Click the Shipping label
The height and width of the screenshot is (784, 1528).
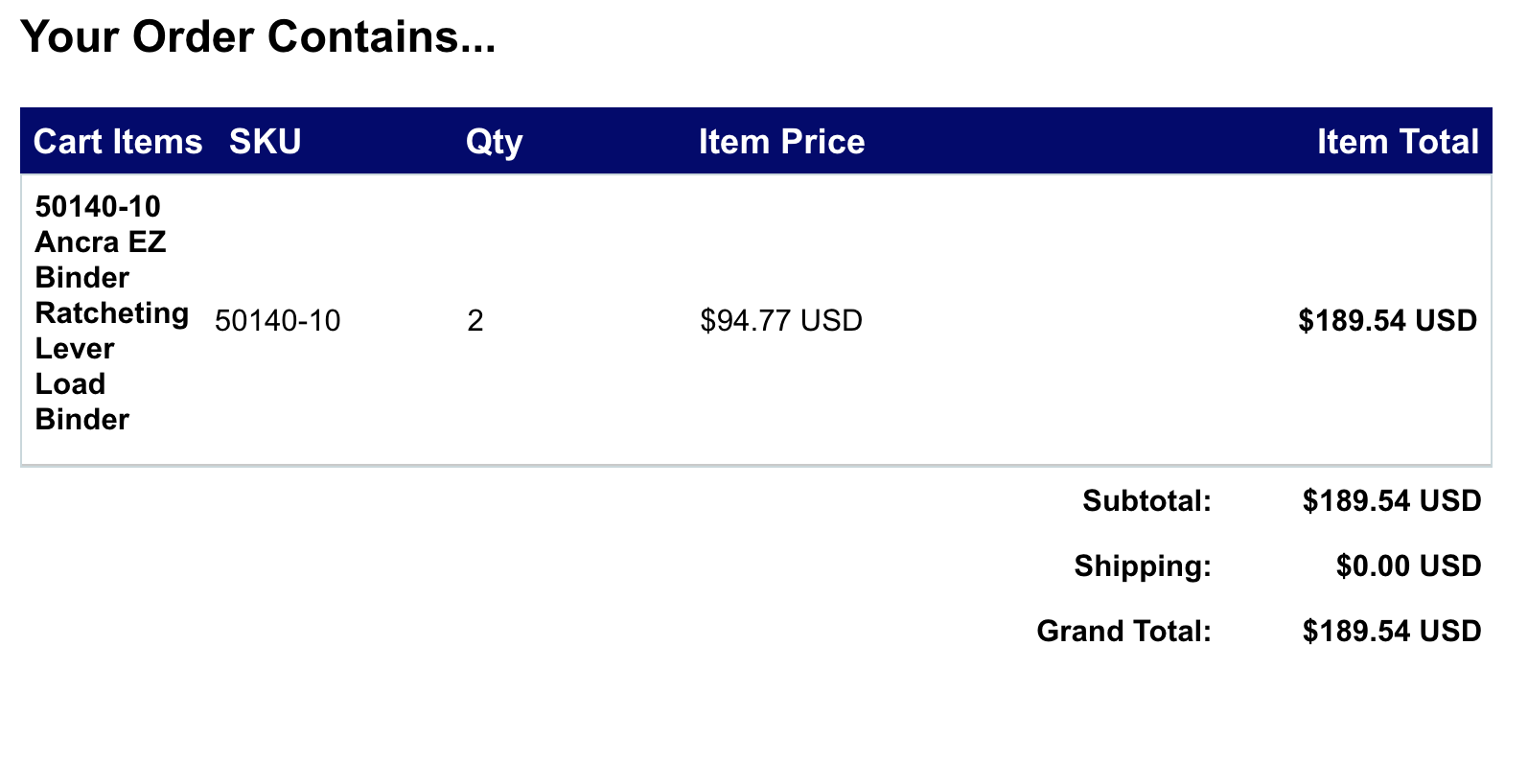(1142, 565)
